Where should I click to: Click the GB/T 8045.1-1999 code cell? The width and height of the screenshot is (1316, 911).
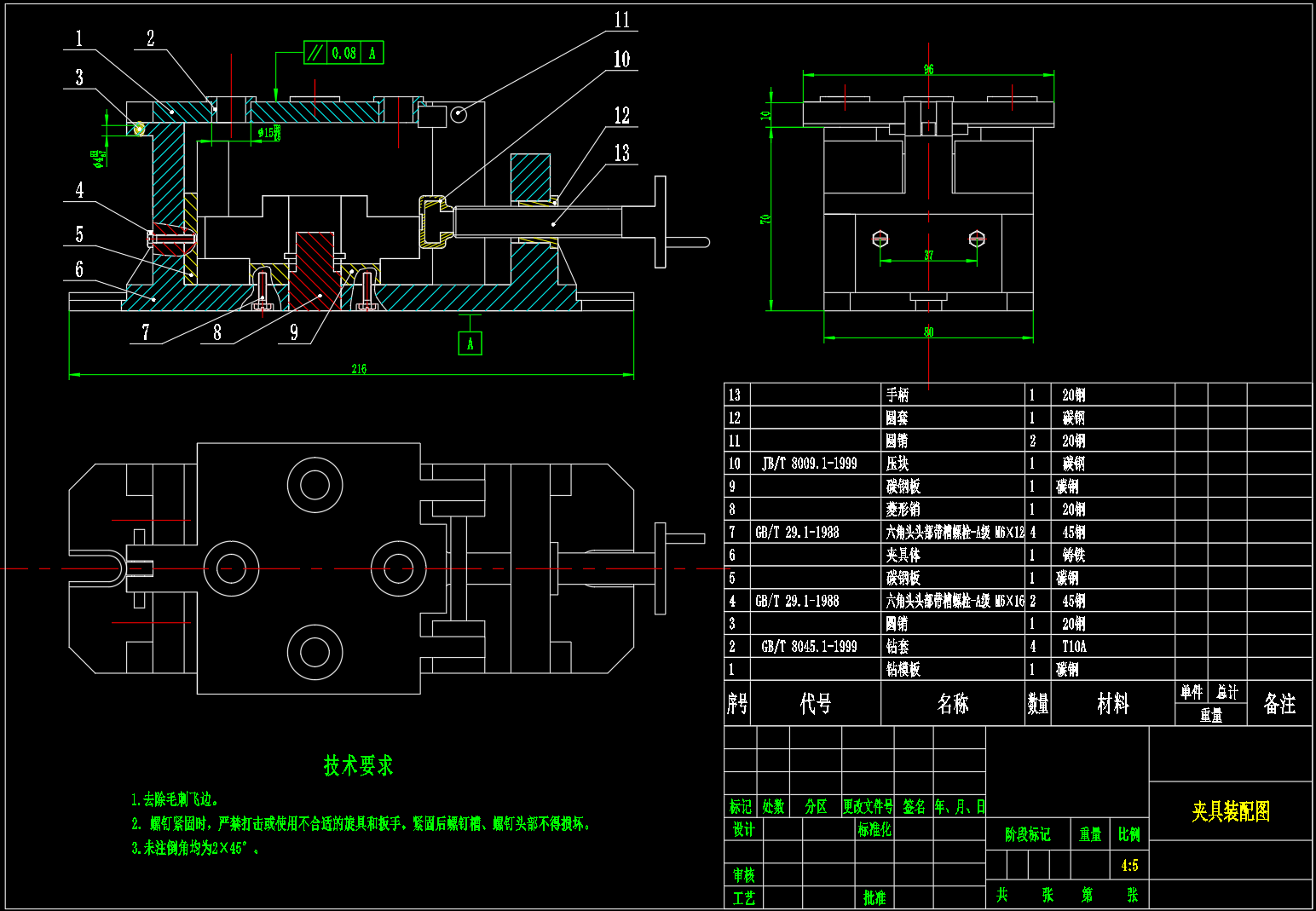click(x=809, y=647)
